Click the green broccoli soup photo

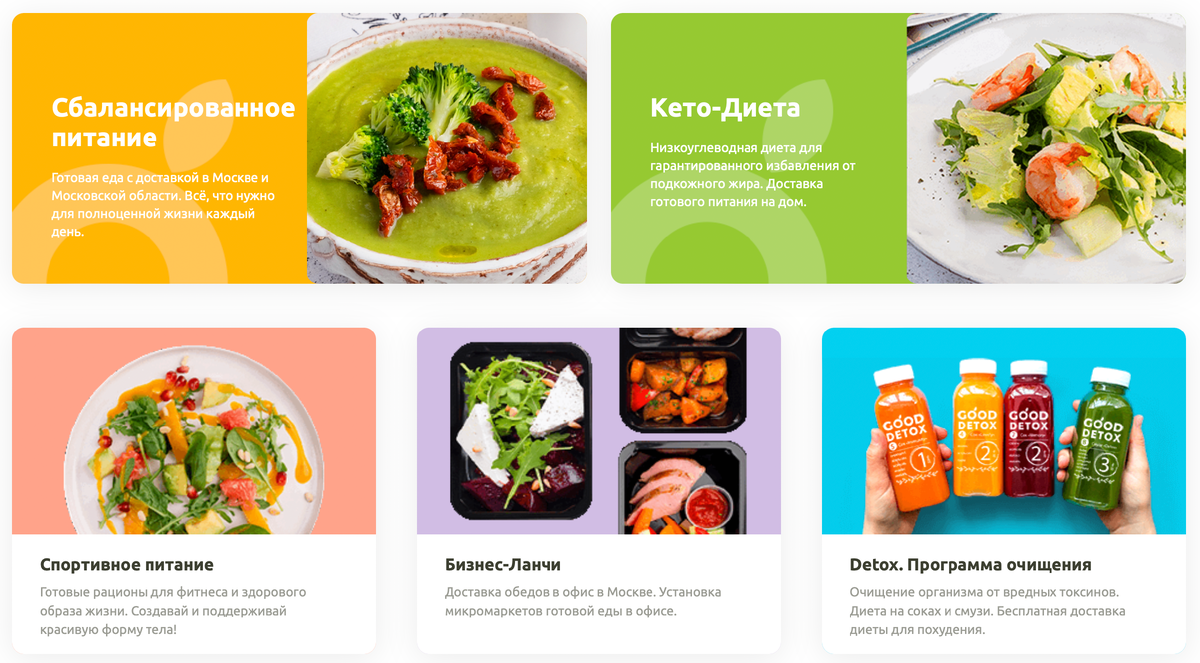[447, 148]
